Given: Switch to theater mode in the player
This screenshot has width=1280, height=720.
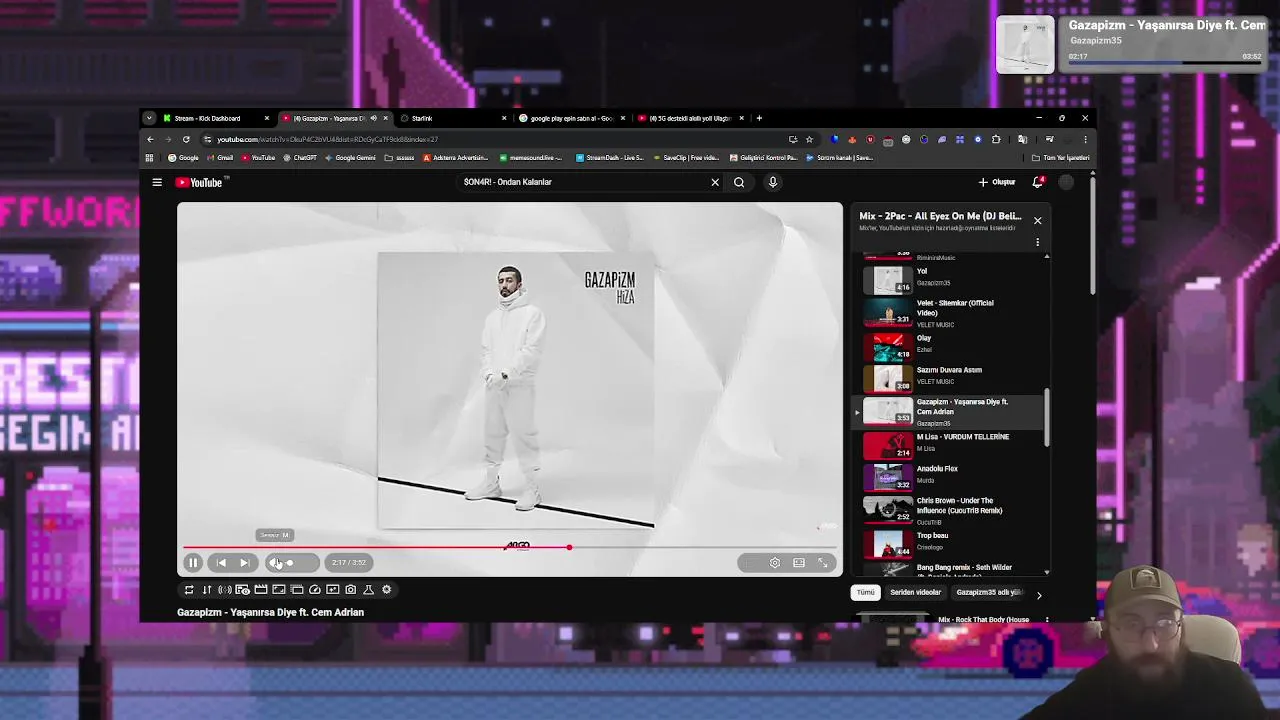Looking at the screenshot, I should pyautogui.click(x=799, y=563).
